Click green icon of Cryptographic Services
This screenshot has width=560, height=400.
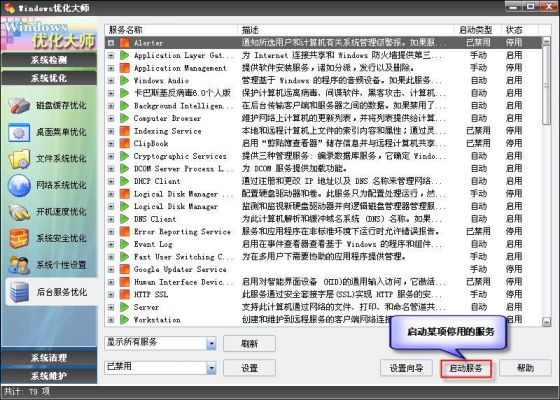pos(125,156)
